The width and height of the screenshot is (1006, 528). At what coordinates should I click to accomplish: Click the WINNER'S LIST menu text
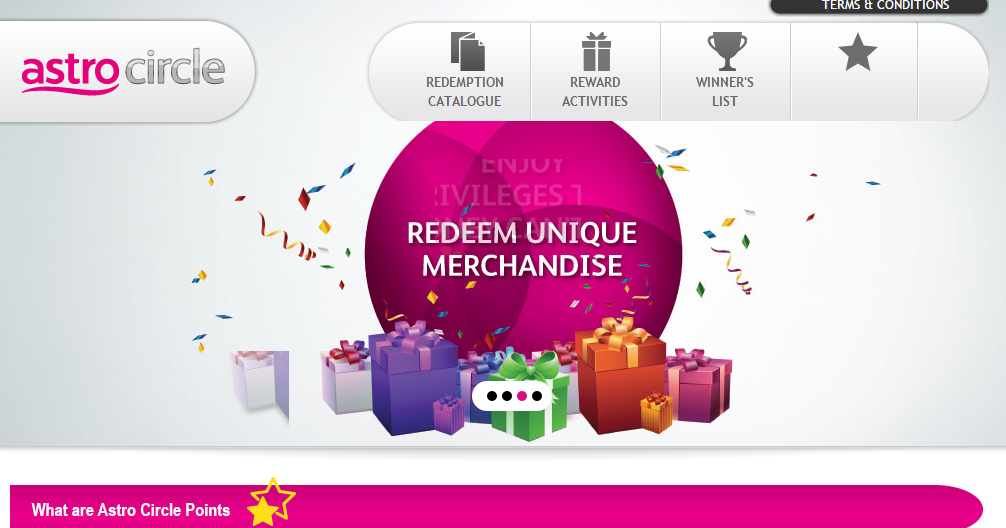[724, 92]
